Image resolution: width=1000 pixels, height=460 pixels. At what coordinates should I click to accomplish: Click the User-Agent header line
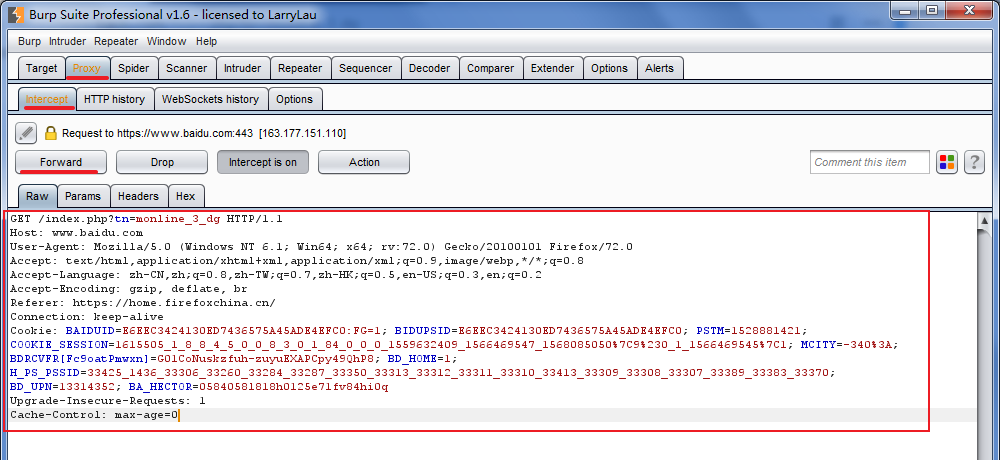point(321,247)
